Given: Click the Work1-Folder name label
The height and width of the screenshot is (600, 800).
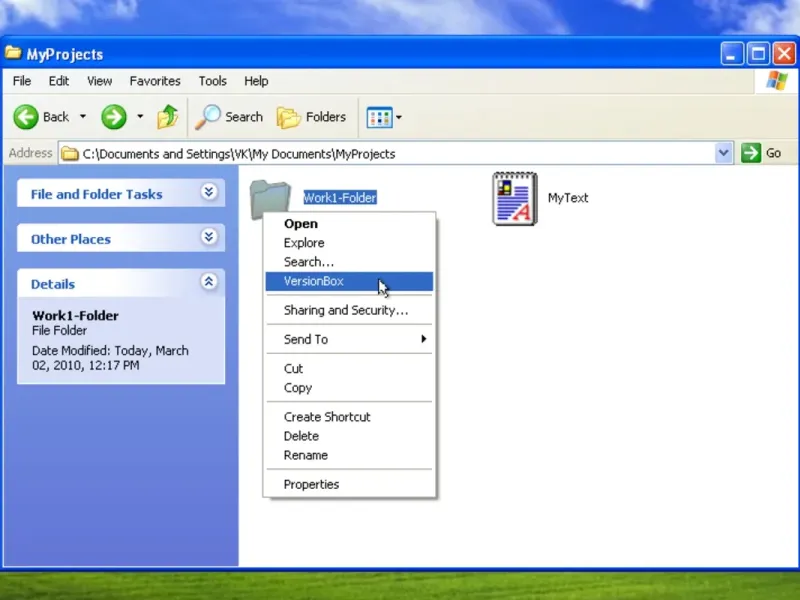Looking at the screenshot, I should pos(340,197).
